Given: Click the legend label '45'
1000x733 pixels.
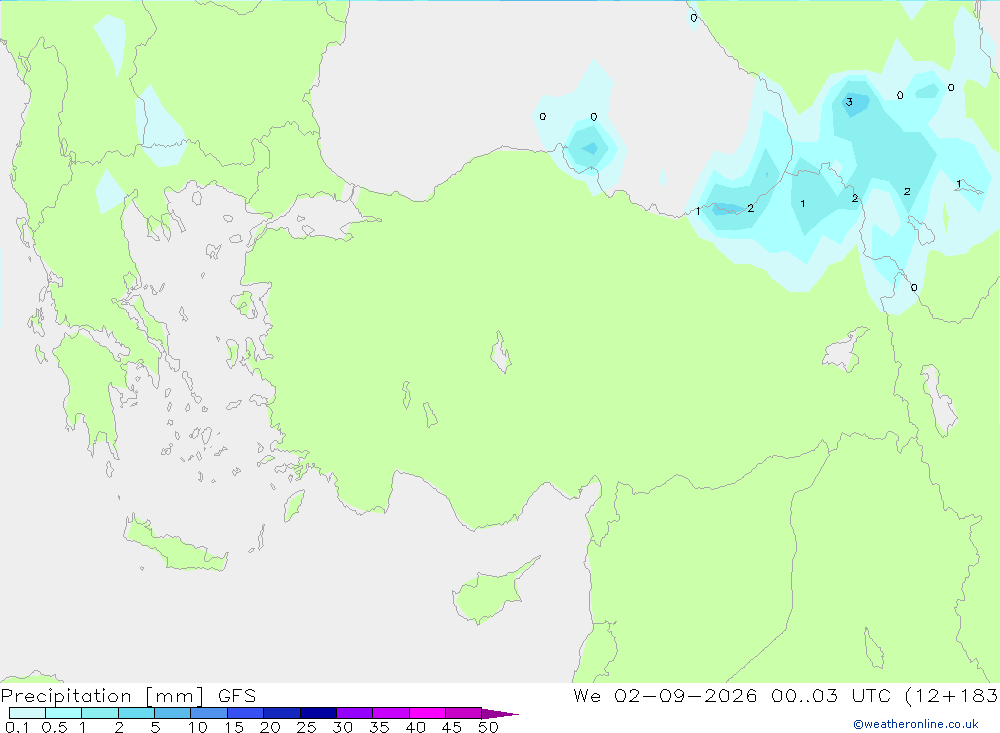Looking at the screenshot, I should 452,727.
